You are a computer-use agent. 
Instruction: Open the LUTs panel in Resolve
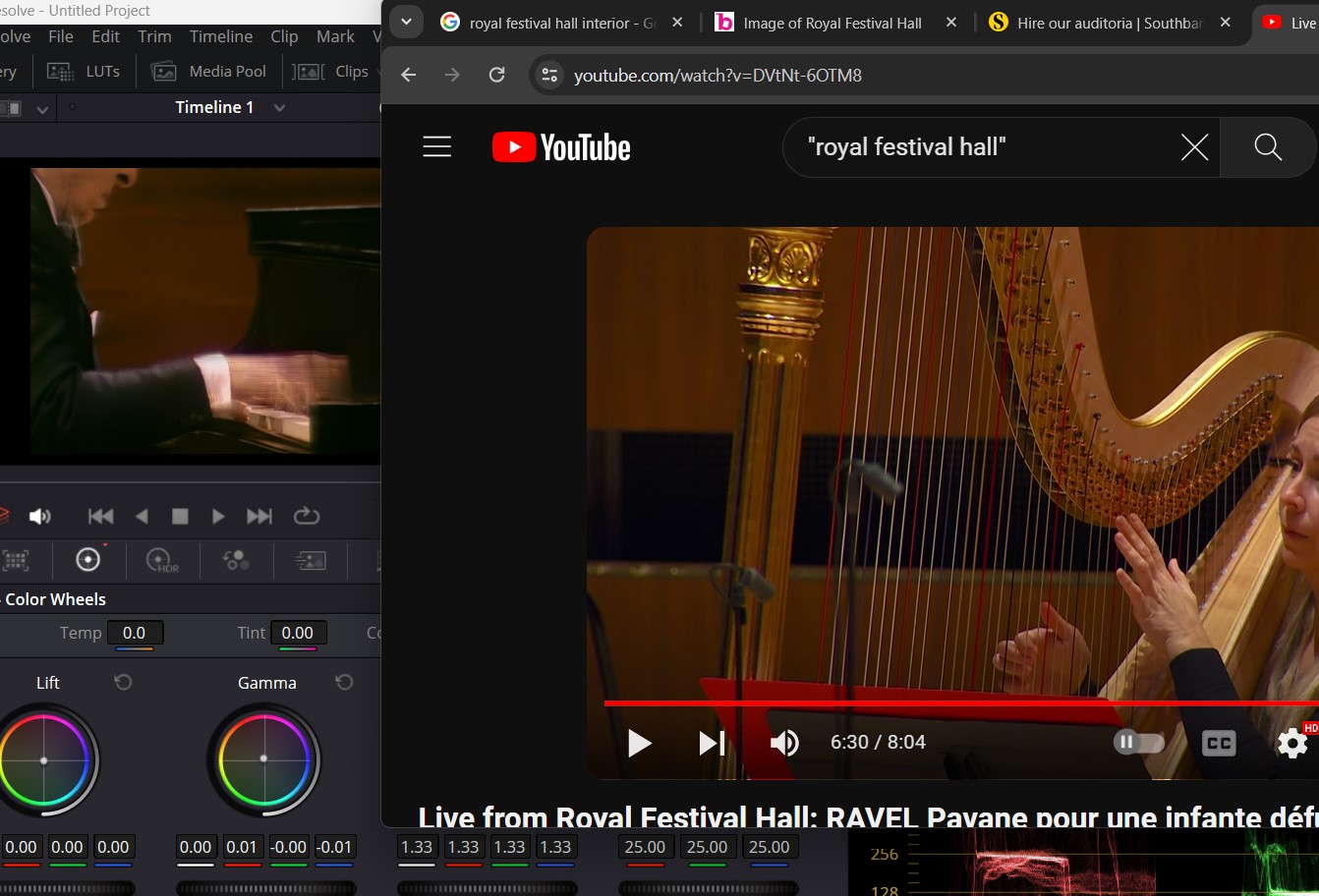84,72
